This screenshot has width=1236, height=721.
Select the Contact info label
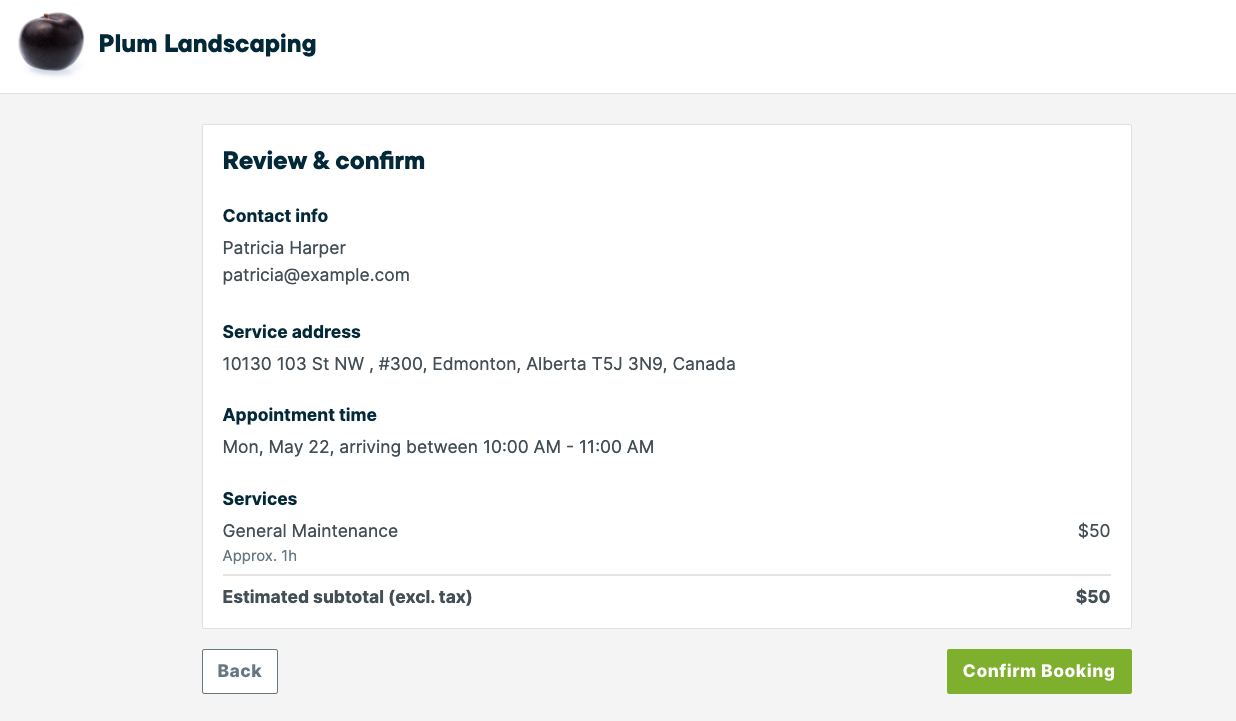275,216
